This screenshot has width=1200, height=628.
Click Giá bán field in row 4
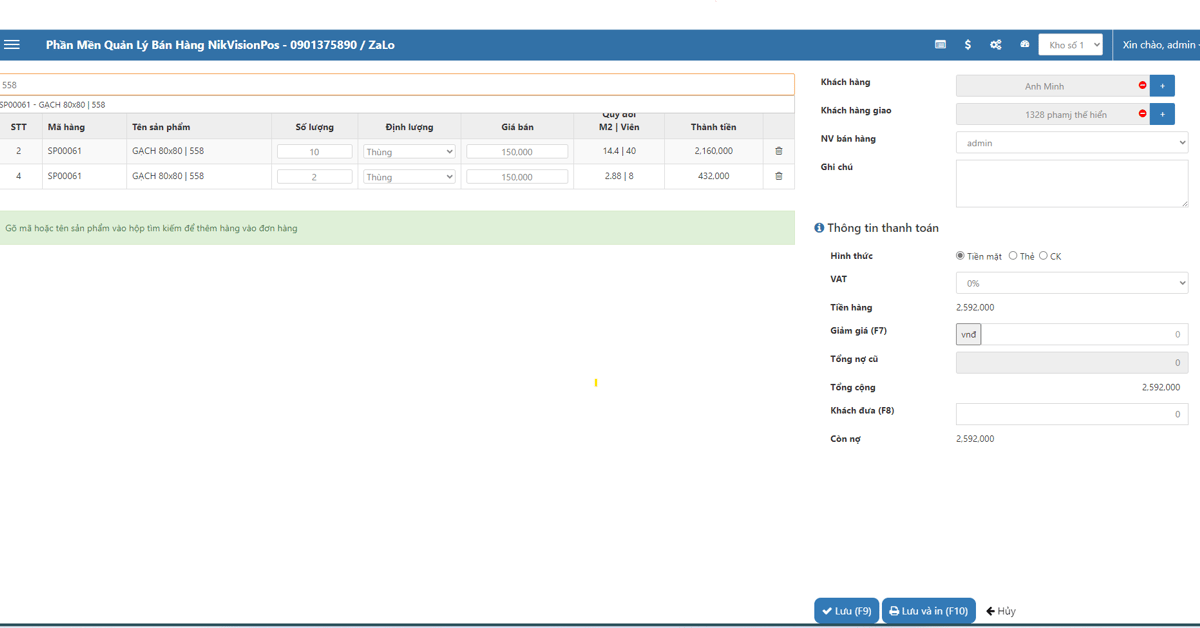click(x=517, y=176)
